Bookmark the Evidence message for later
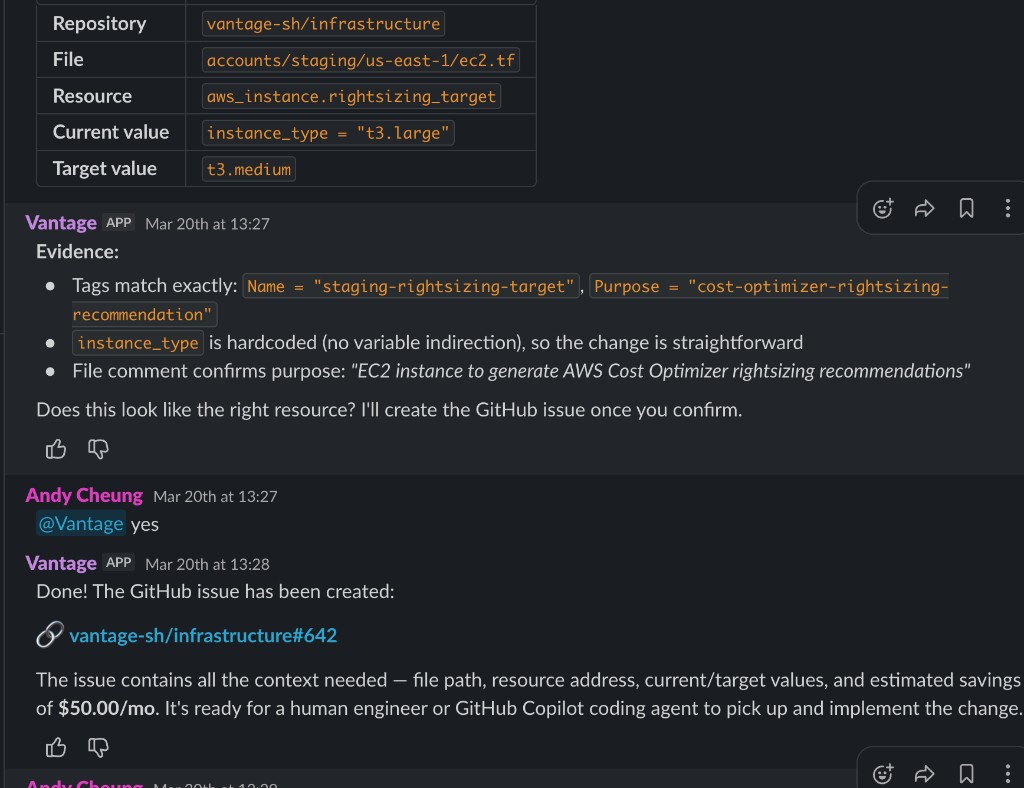This screenshot has width=1024, height=788. 966,208
